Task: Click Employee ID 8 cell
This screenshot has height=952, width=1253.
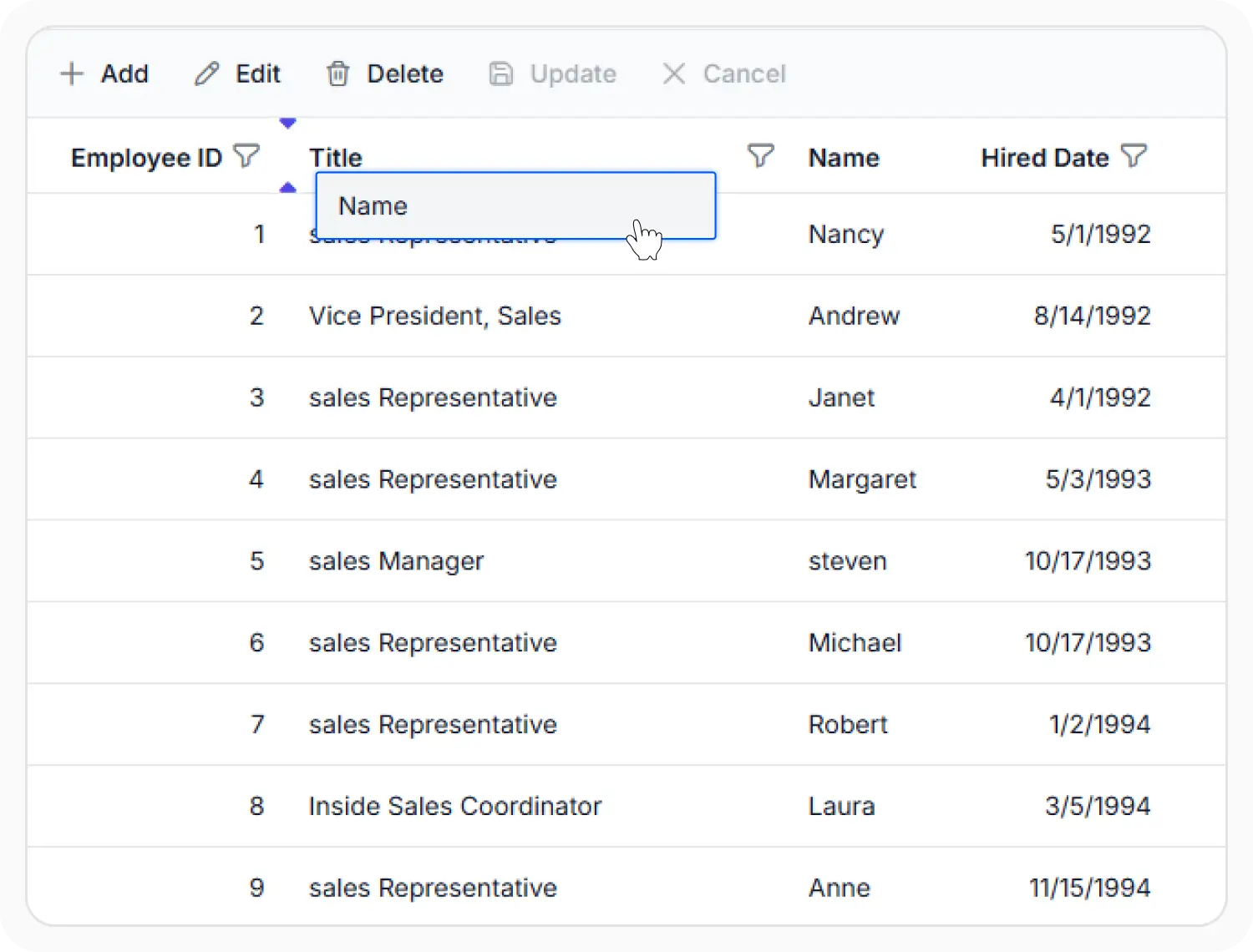Action: coord(256,807)
